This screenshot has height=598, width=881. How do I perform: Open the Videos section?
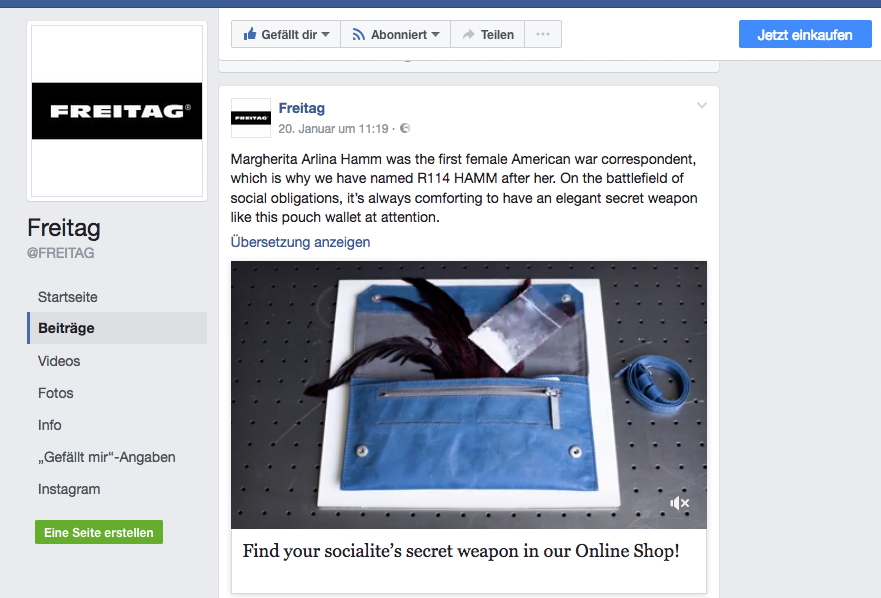[x=59, y=361]
